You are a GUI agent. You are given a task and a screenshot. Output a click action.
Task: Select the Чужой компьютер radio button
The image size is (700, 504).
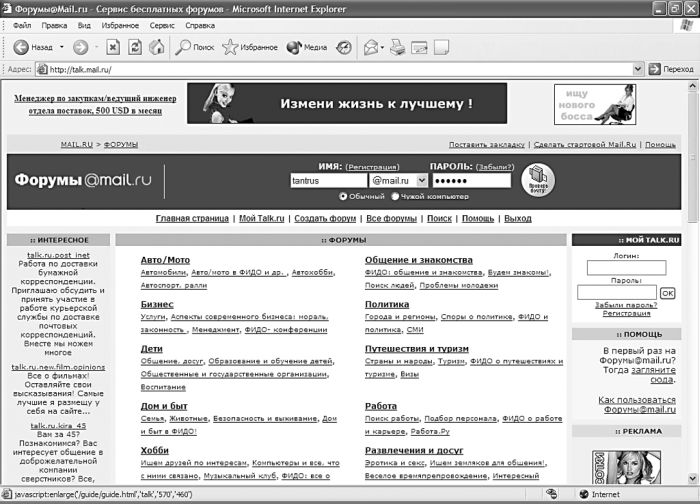coord(395,196)
